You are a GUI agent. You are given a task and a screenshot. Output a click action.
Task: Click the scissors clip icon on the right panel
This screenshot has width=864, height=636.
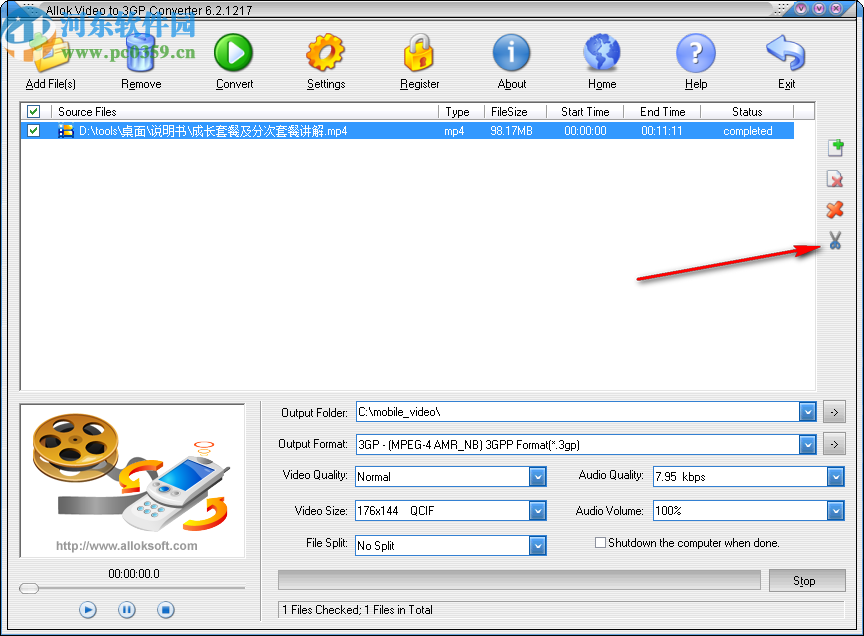tap(835, 240)
